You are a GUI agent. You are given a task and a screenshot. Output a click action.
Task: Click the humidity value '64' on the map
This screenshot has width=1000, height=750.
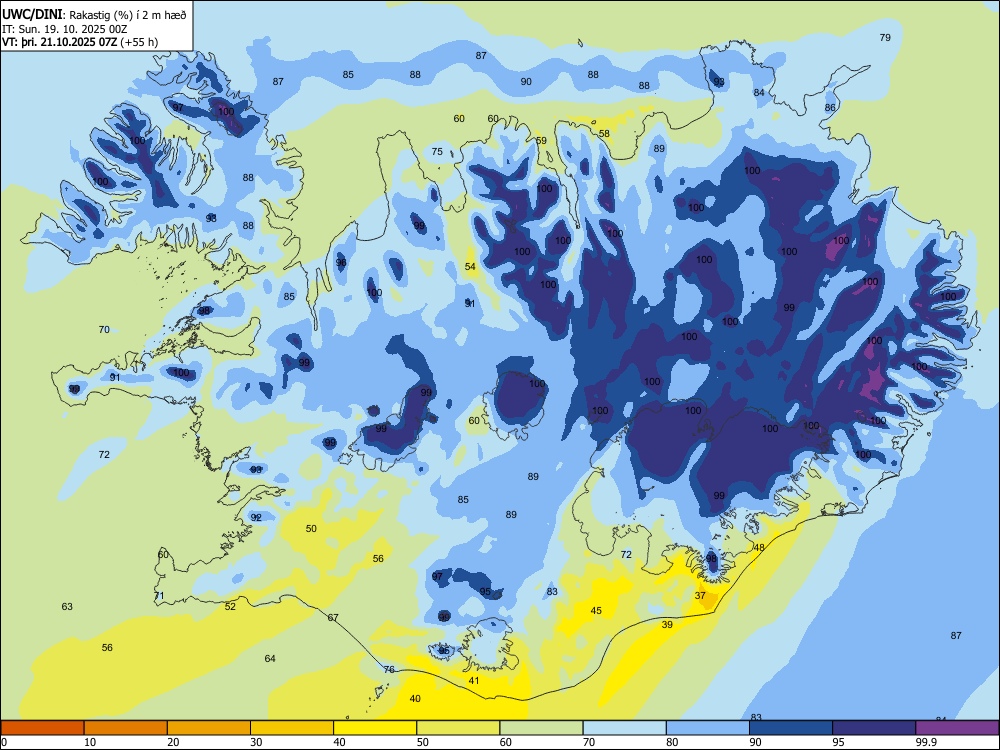270,659
